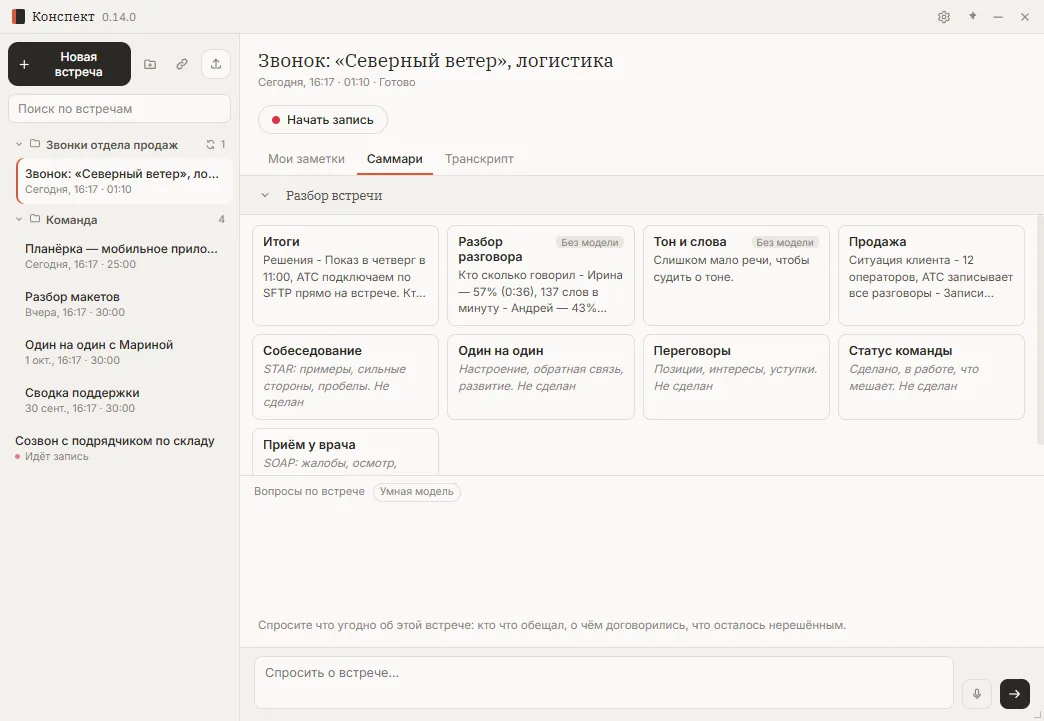Click the cards panel vertical scrollbar

(1040, 329)
